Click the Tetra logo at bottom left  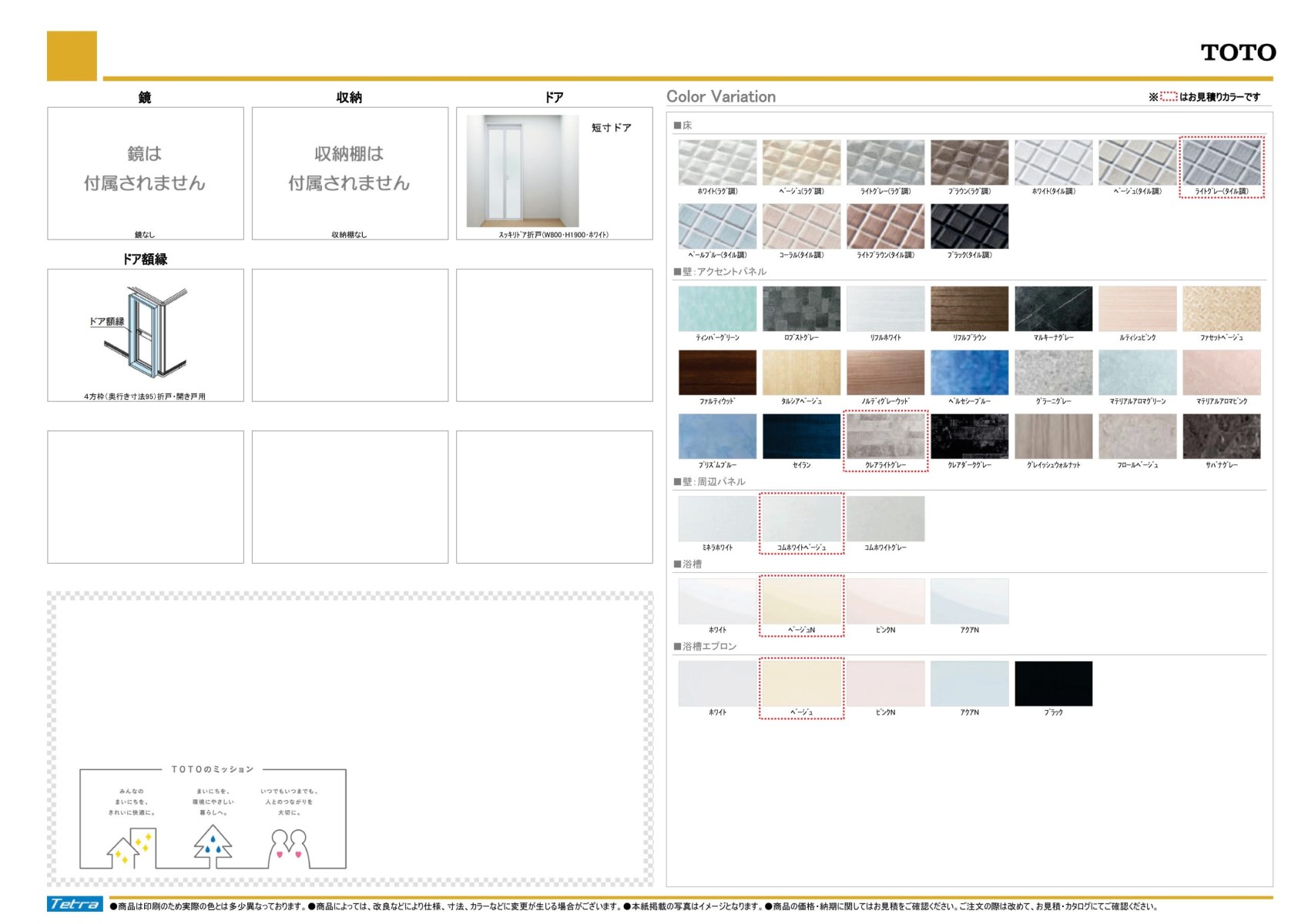coord(75,904)
